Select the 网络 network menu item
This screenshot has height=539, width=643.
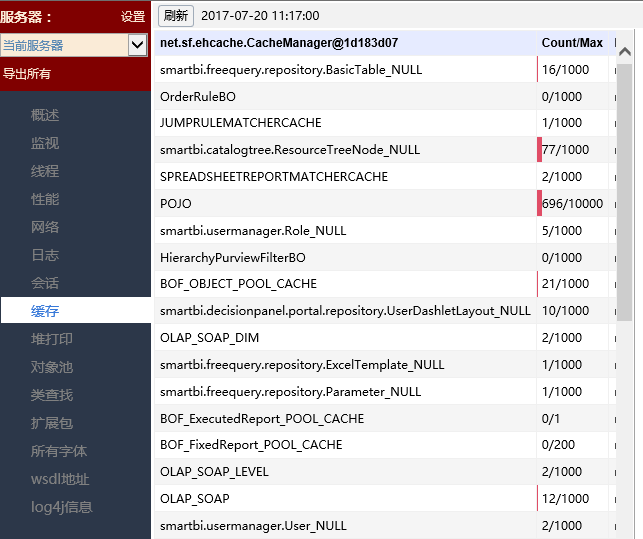coord(45,227)
